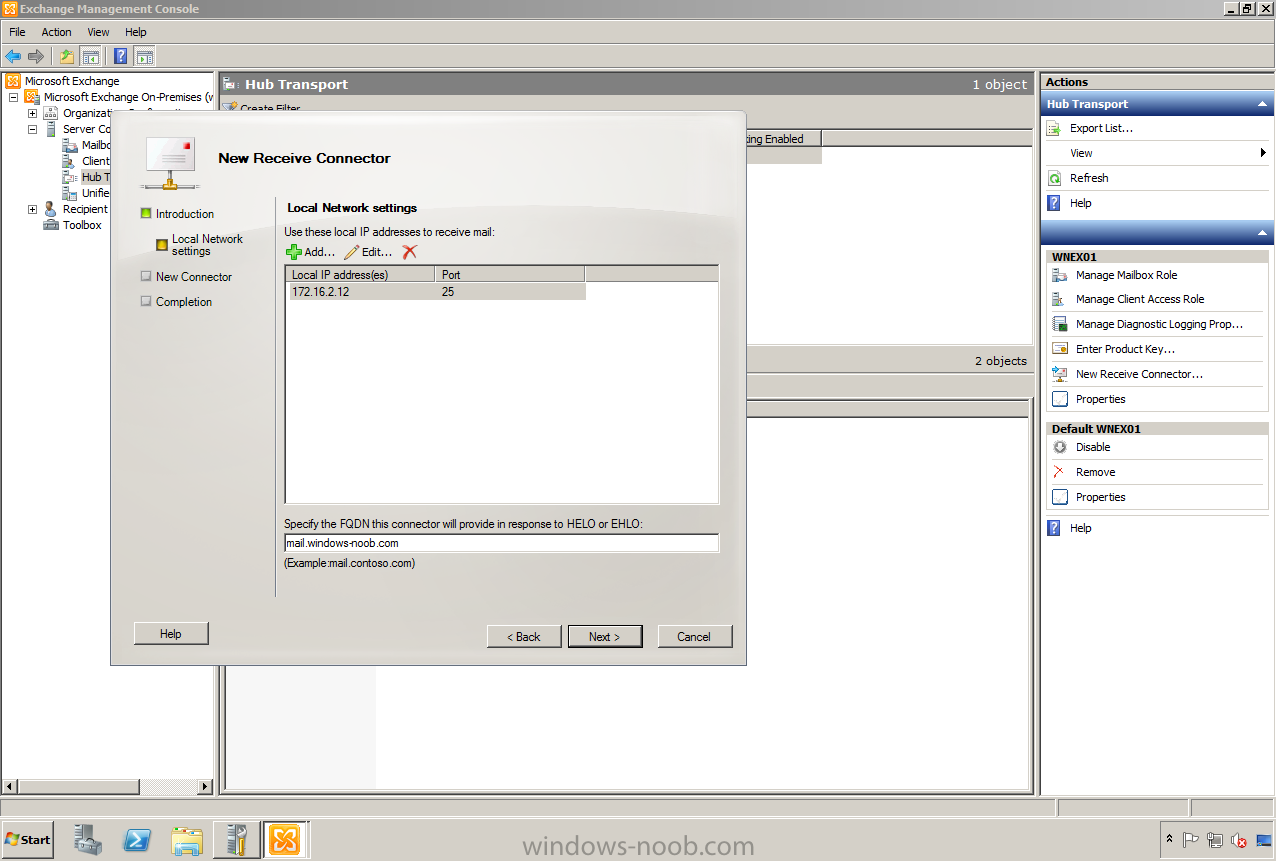
Task: Open PowerShell from the taskbar
Action: [x=138, y=840]
